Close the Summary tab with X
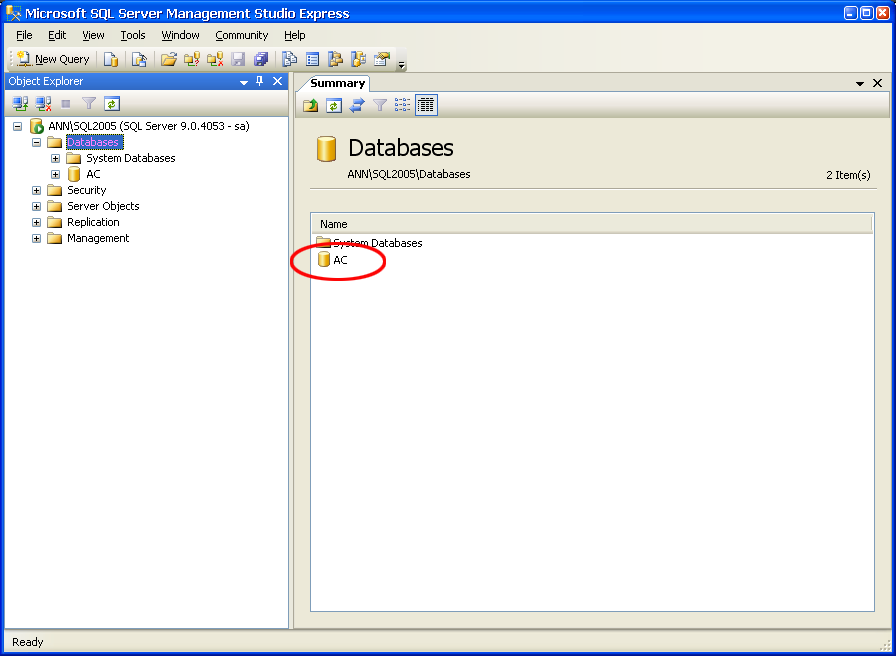The image size is (896, 656). 877,83
